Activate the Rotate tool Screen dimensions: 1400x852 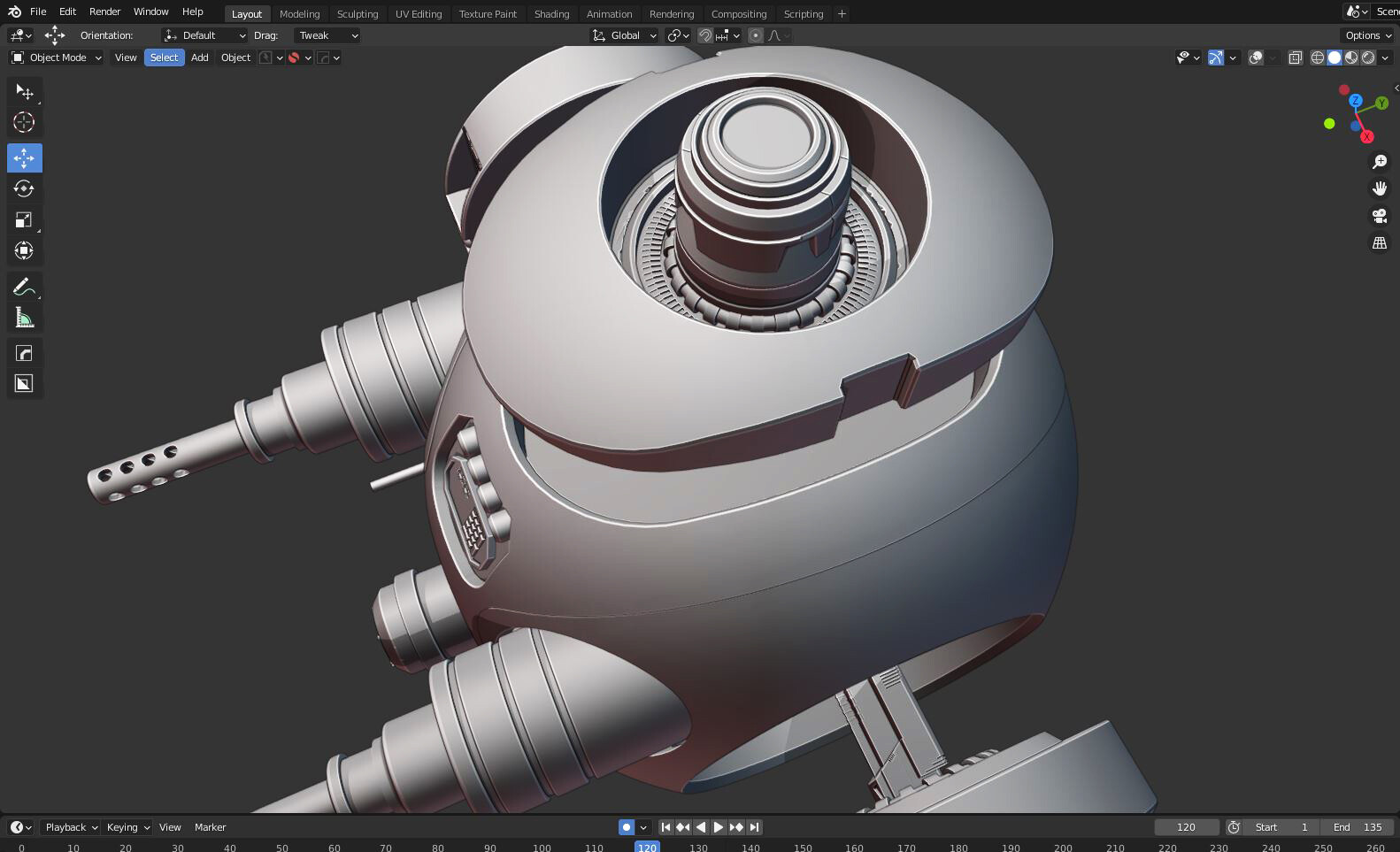24,188
